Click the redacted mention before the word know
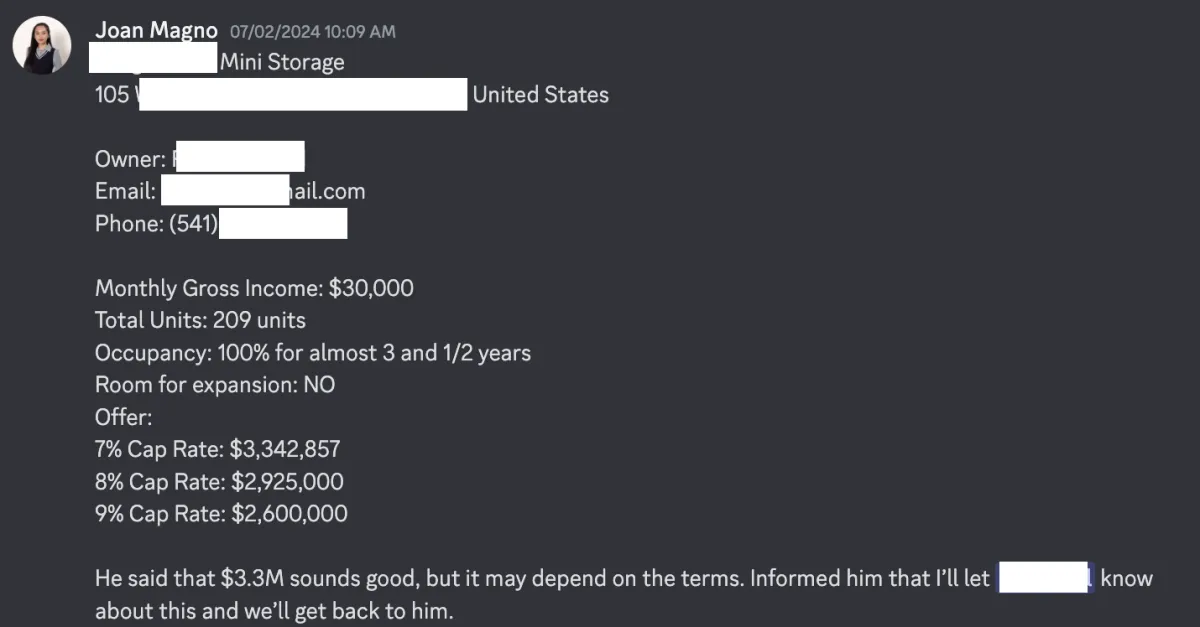 [x=1047, y=578]
